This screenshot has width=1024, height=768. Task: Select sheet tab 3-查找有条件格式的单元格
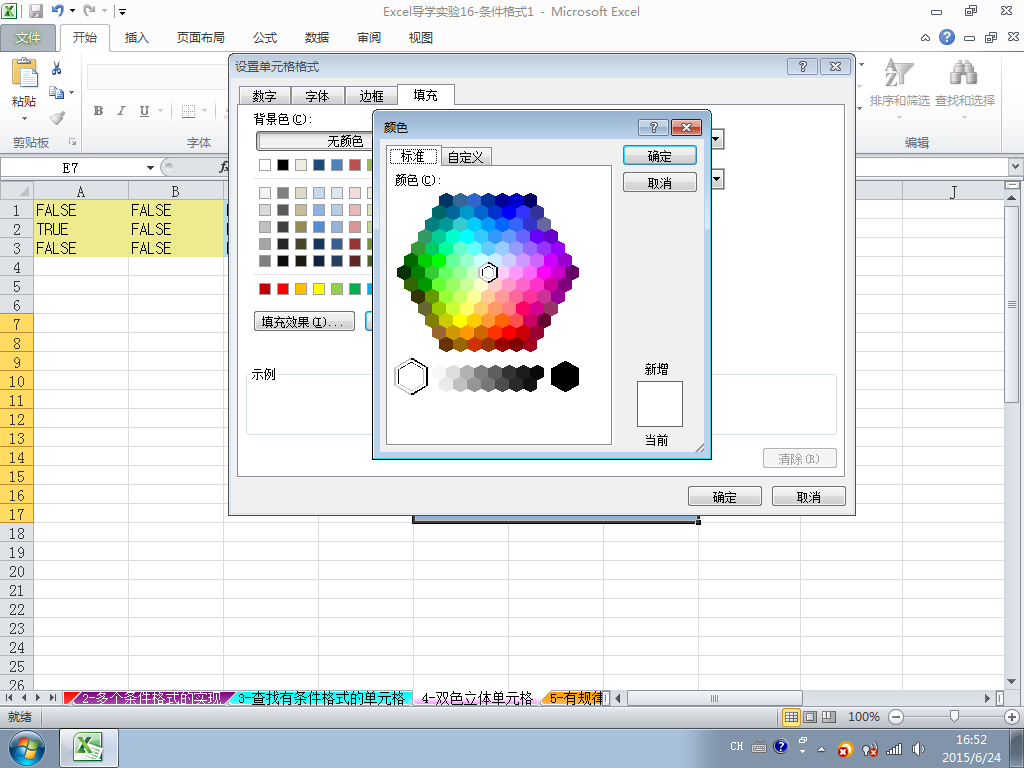(x=321, y=698)
